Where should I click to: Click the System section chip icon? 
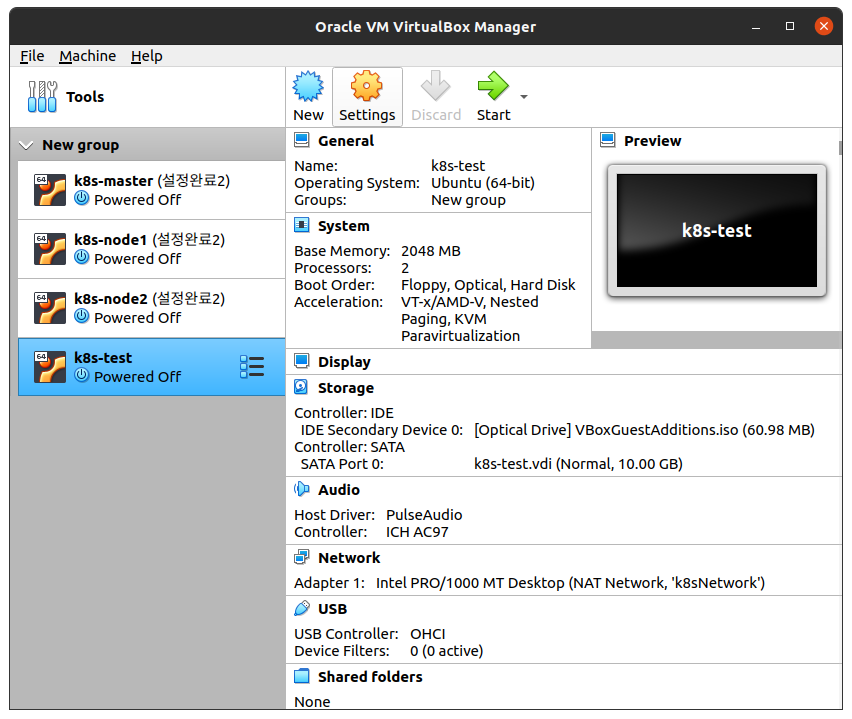(x=302, y=225)
